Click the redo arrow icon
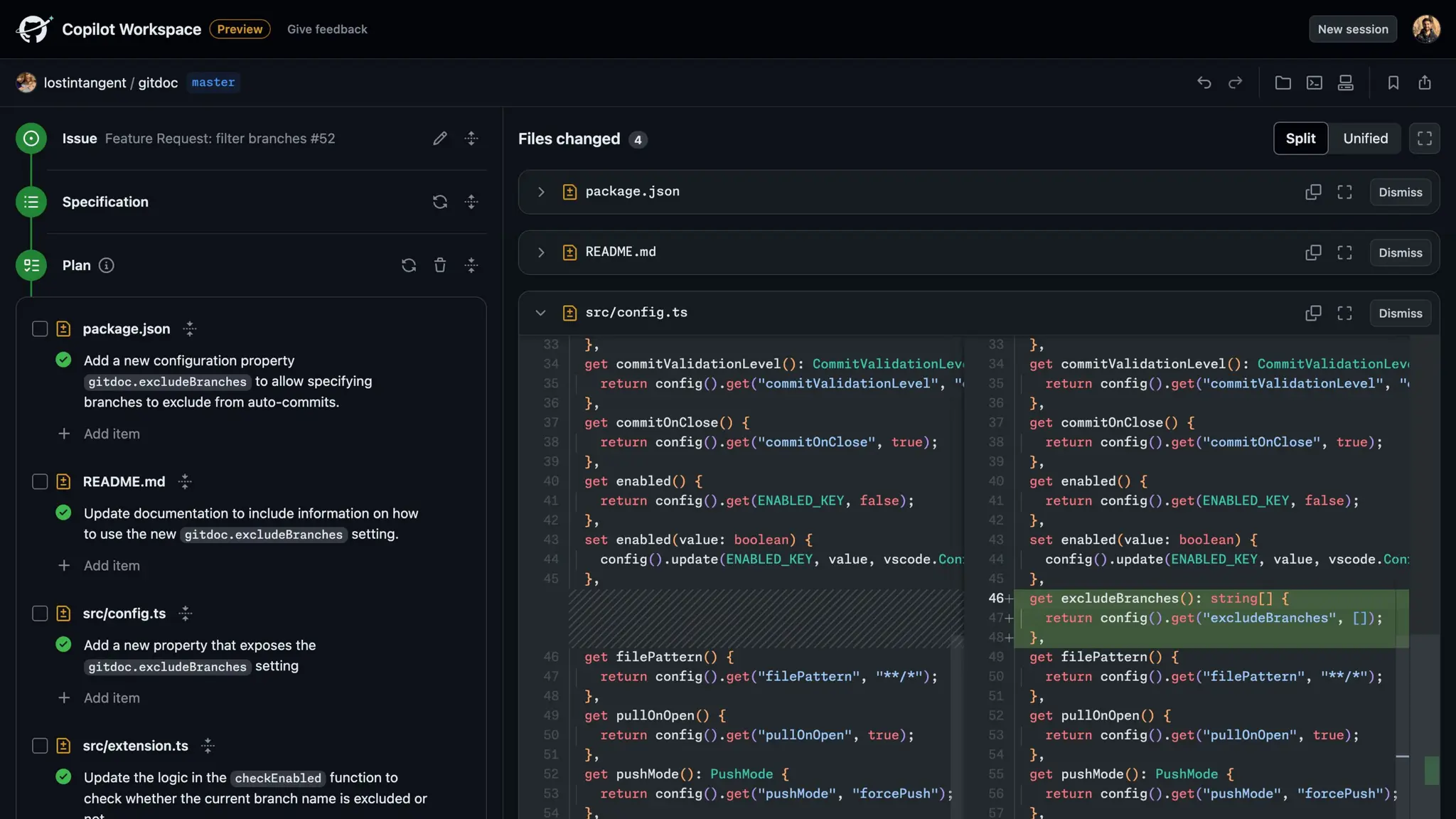 click(x=1236, y=82)
